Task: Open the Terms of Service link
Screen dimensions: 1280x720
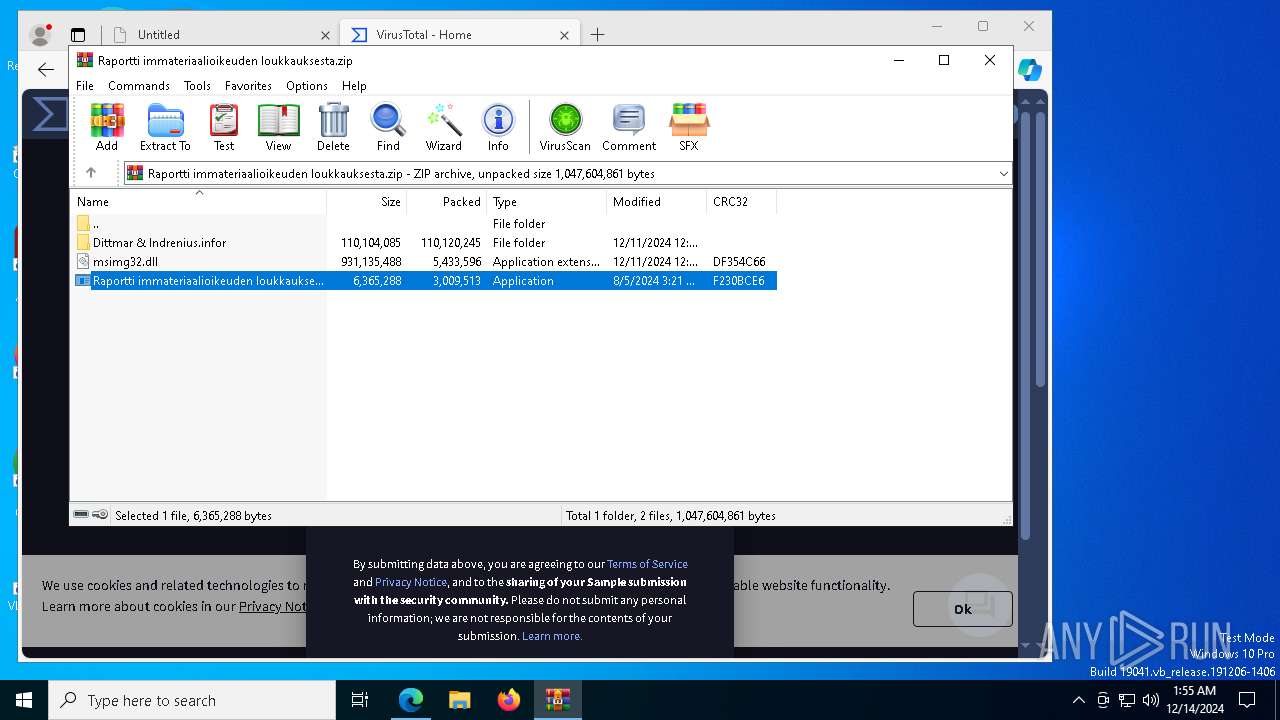Action: coord(647,564)
